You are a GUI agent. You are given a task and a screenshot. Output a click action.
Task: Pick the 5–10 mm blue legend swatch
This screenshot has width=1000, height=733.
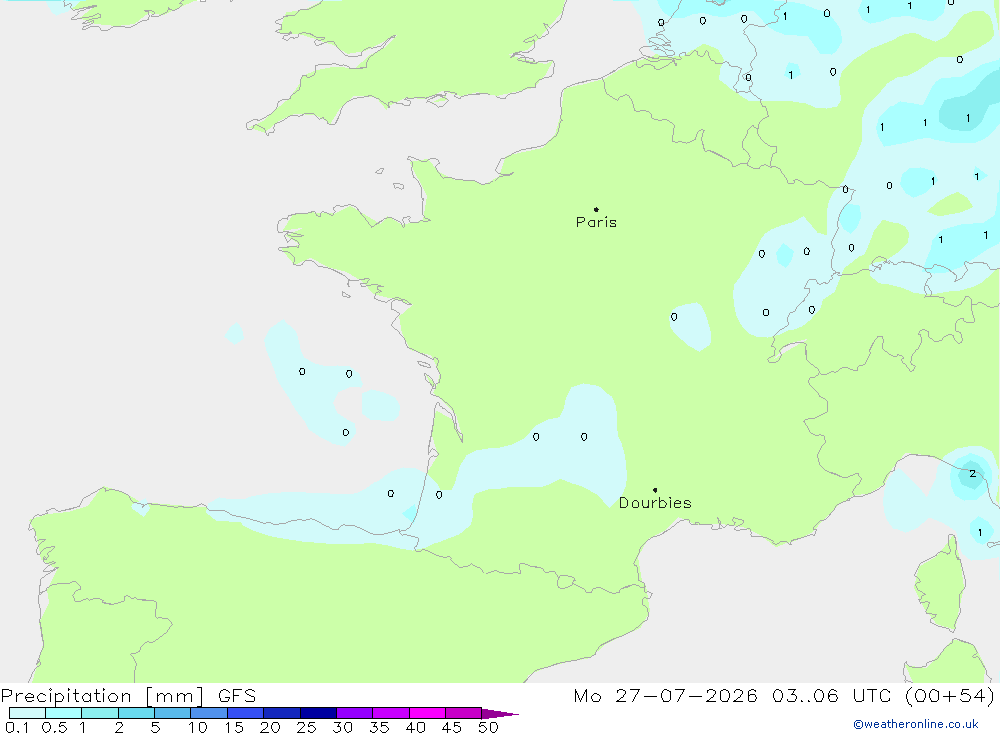tap(173, 713)
